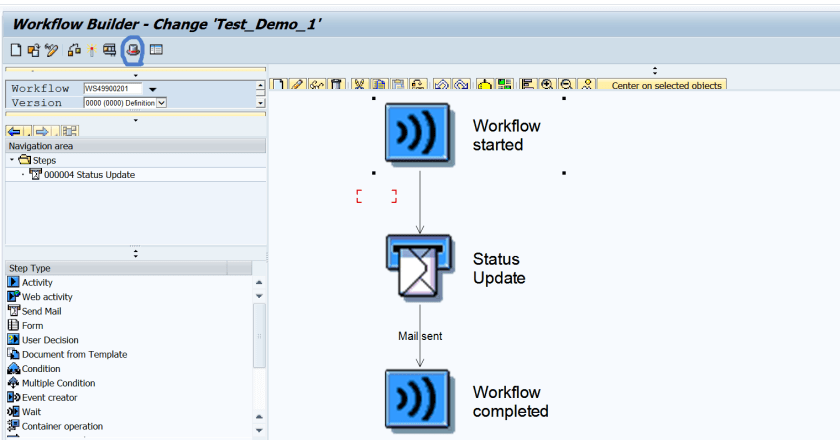840x440 pixels.
Task: Select the Container operation step type
Action: (x=62, y=427)
